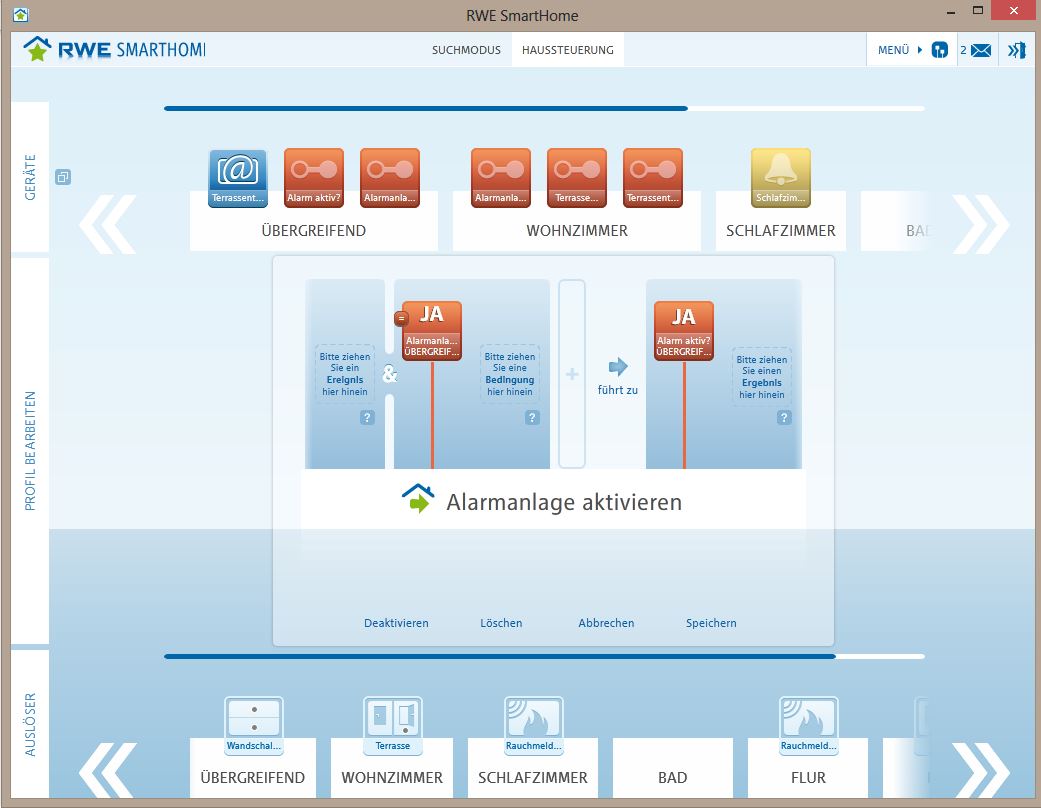Go to previous triggers with left arrows
1041x808 pixels.
click(108, 771)
